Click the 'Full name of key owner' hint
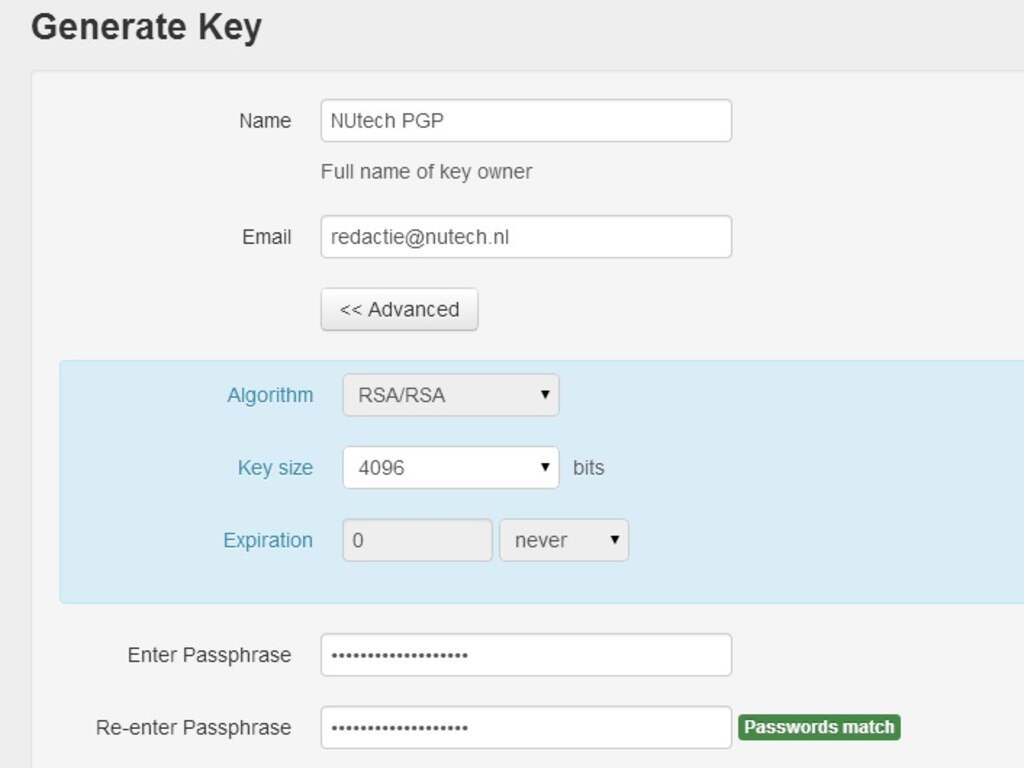 (426, 172)
